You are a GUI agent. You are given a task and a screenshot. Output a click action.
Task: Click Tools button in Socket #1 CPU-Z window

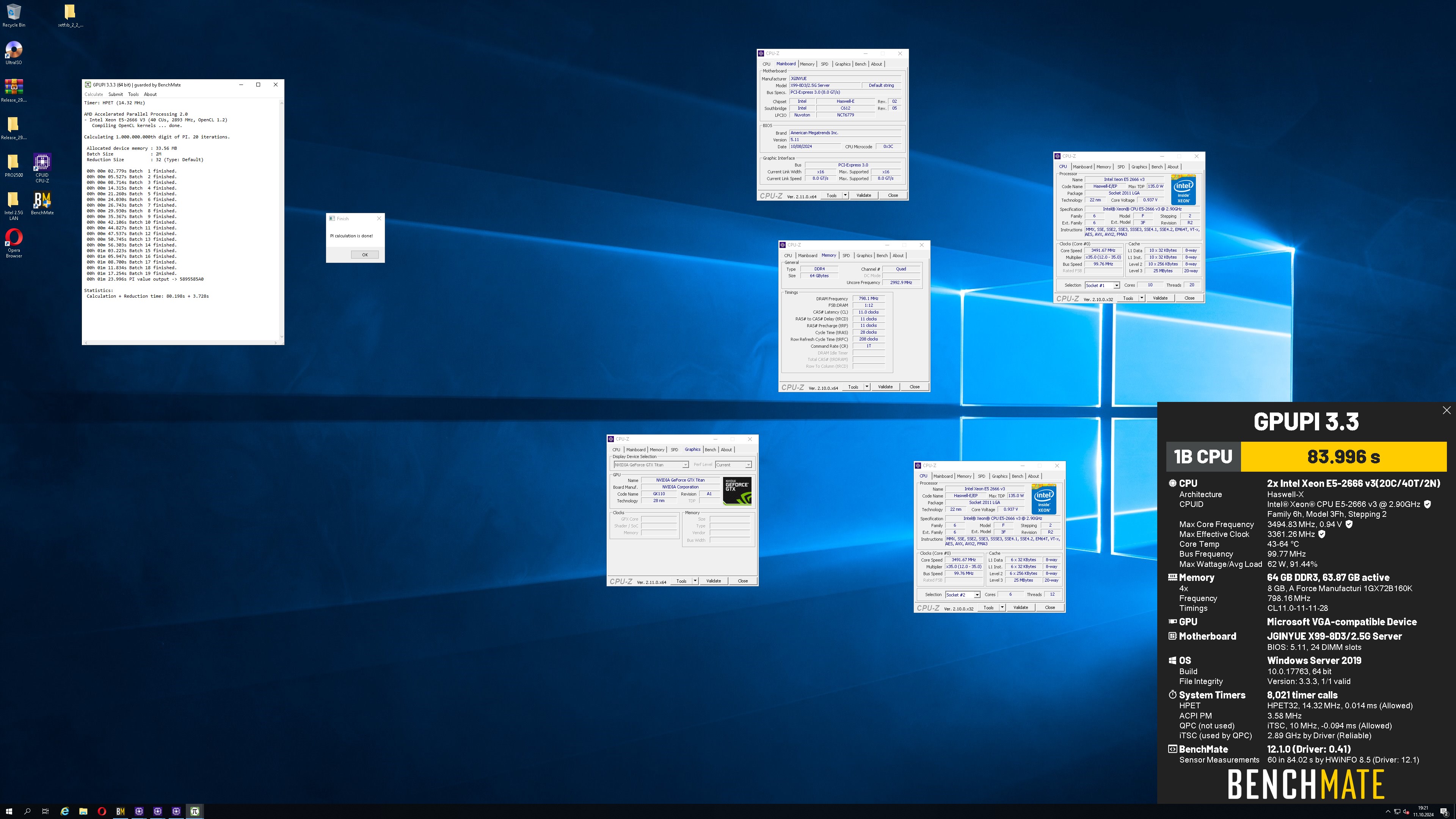(1128, 298)
